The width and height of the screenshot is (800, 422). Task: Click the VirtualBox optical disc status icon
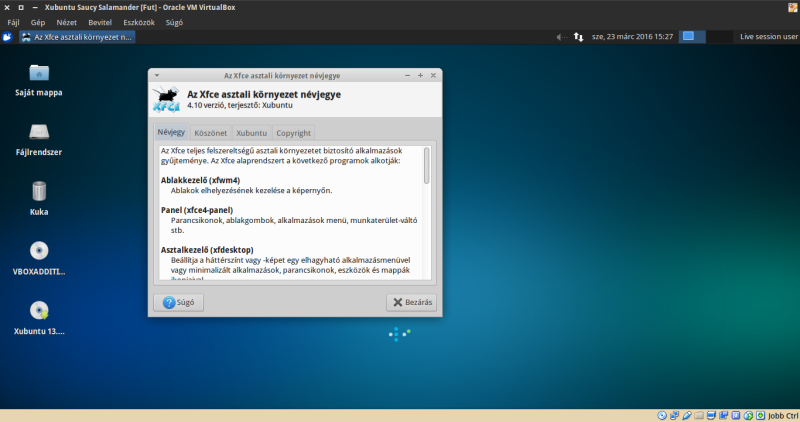(x=662, y=415)
